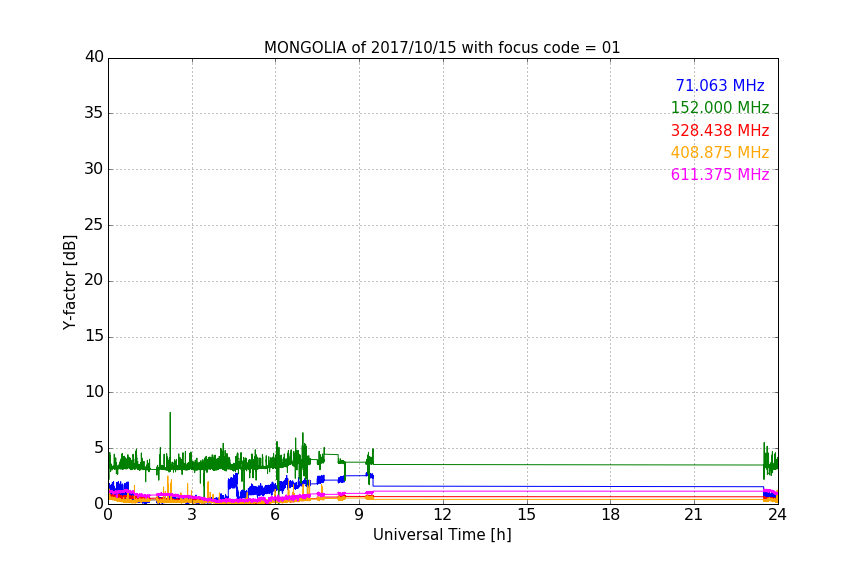
Task: Click the y-axis tick label 30
Action: point(94,169)
